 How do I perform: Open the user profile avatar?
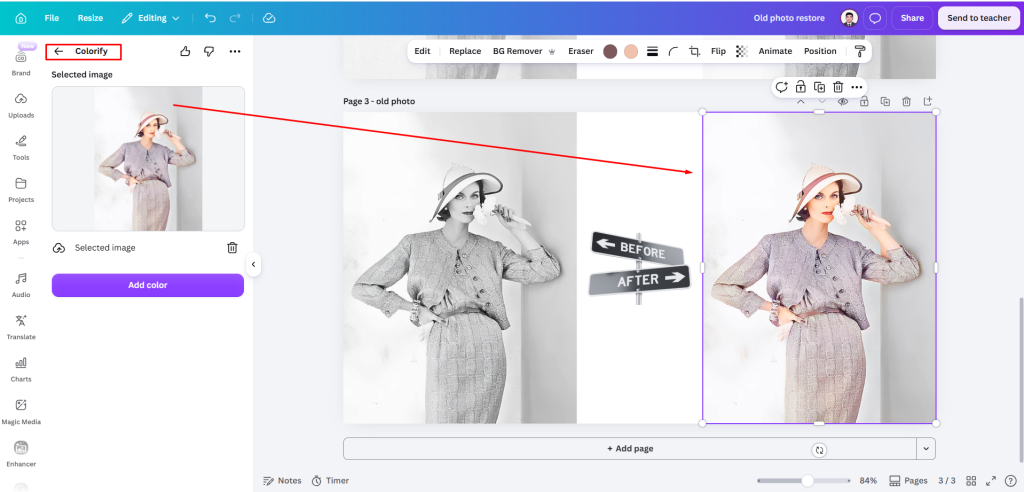[x=849, y=18]
